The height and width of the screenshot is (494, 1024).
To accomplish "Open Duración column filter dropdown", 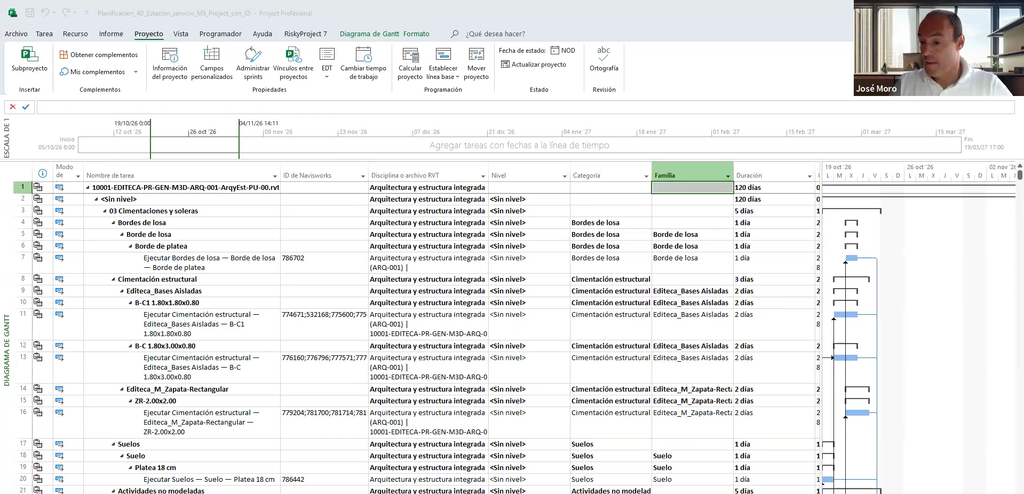I will click(x=809, y=176).
